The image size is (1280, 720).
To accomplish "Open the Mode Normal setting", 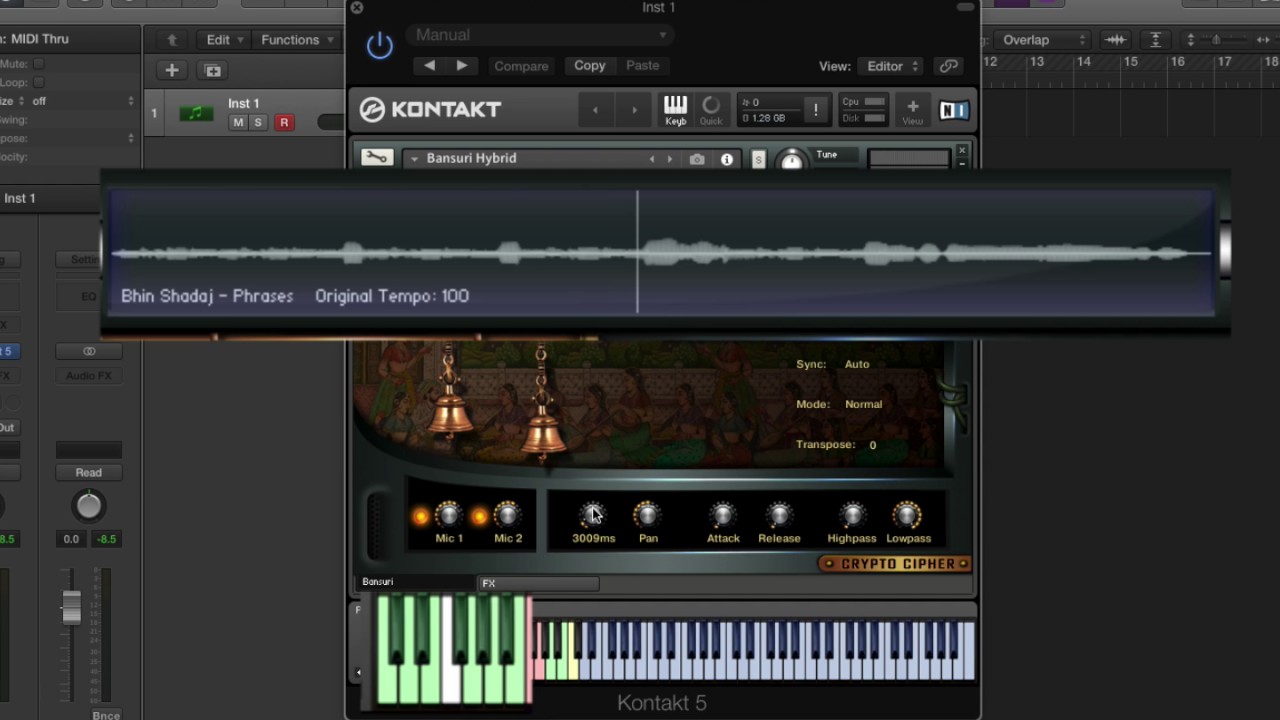I will pyautogui.click(x=863, y=404).
